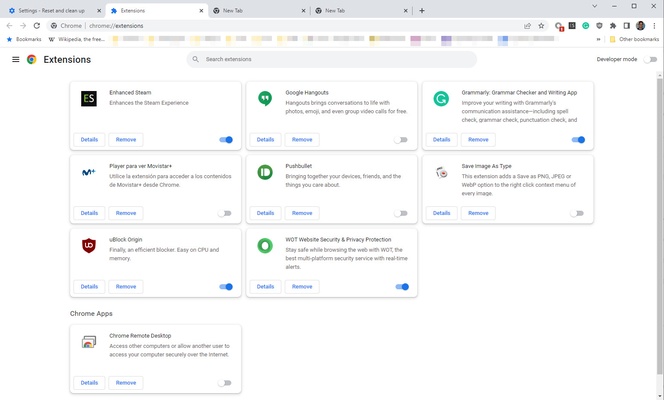The width and height of the screenshot is (664, 400).
Task: Open Details for uBlock Origin
Action: pyautogui.click(x=89, y=287)
